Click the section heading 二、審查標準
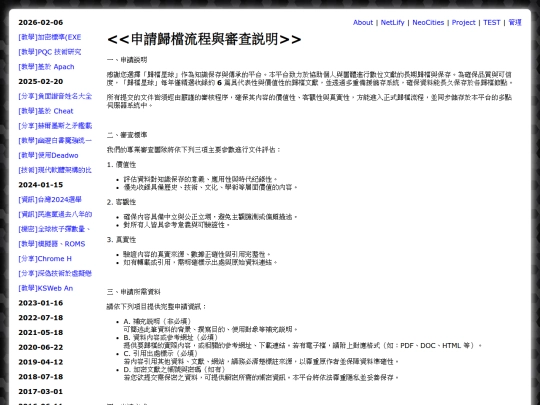 click(x=127, y=135)
